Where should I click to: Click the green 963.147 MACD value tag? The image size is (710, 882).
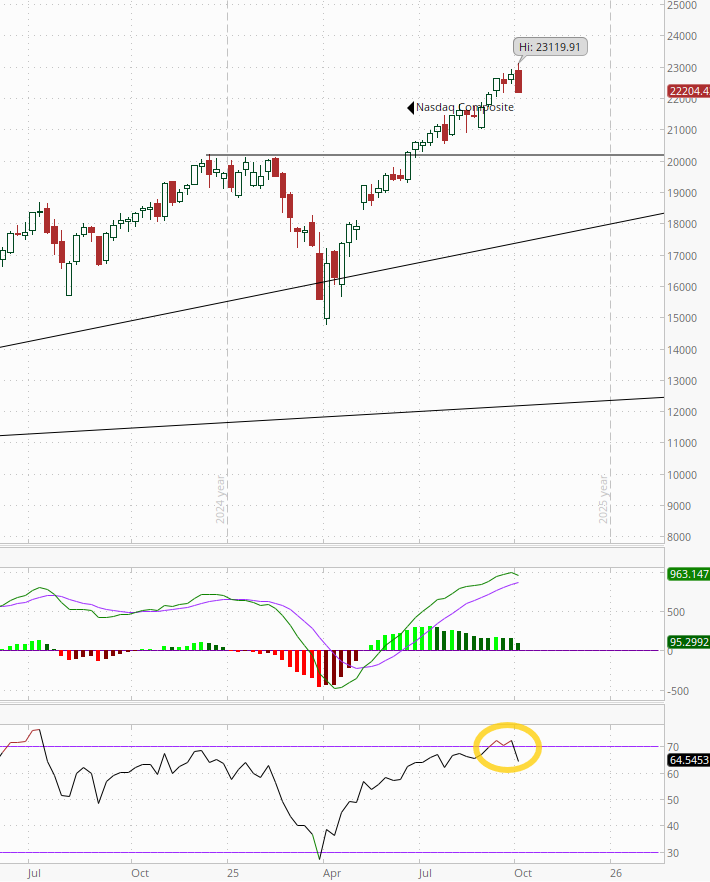(x=689, y=574)
